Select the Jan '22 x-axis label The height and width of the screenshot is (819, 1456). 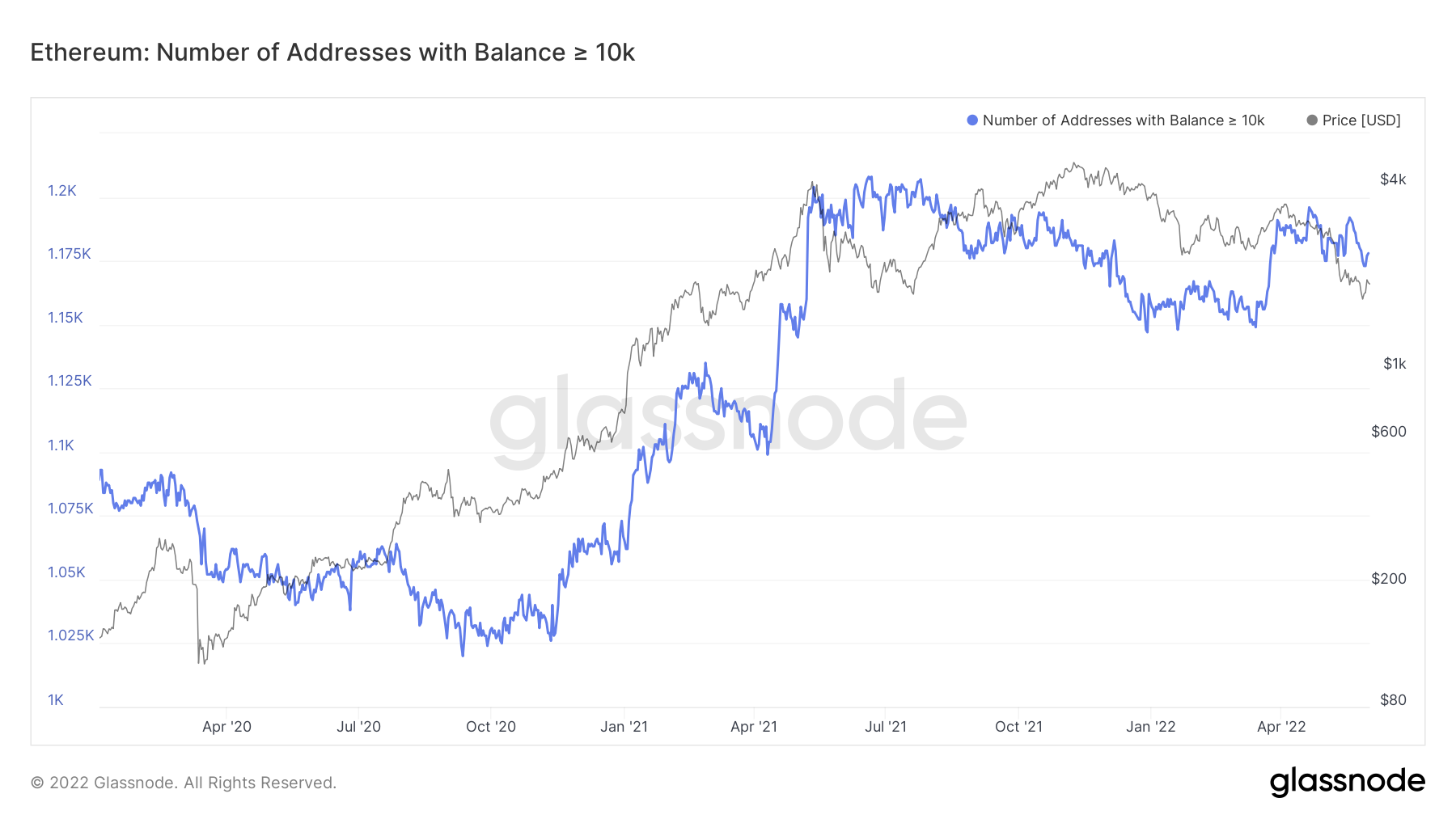click(x=1150, y=727)
